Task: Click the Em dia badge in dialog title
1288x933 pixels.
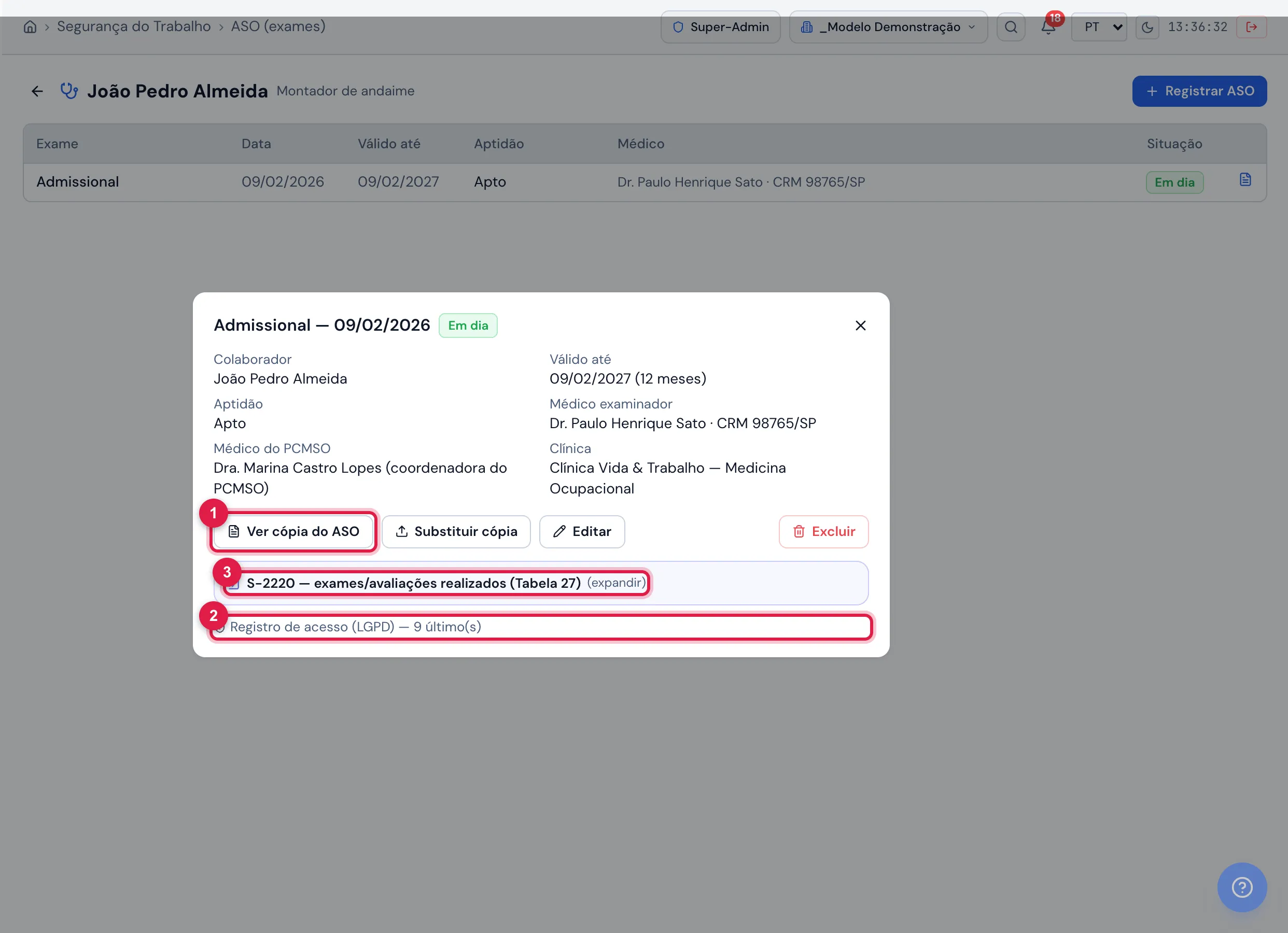Action: (x=468, y=326)
